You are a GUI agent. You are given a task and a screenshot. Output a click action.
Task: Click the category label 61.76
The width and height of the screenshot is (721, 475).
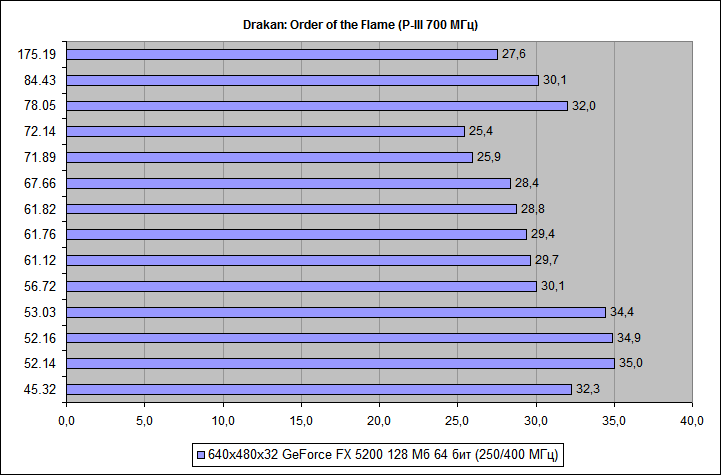[x=40, y=235]
